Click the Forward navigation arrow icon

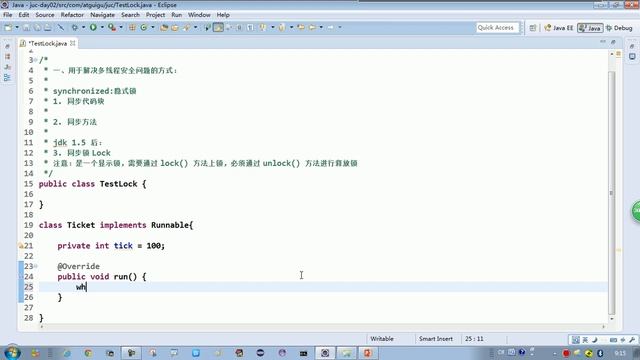pyautogui.click(x=331, y=27)
